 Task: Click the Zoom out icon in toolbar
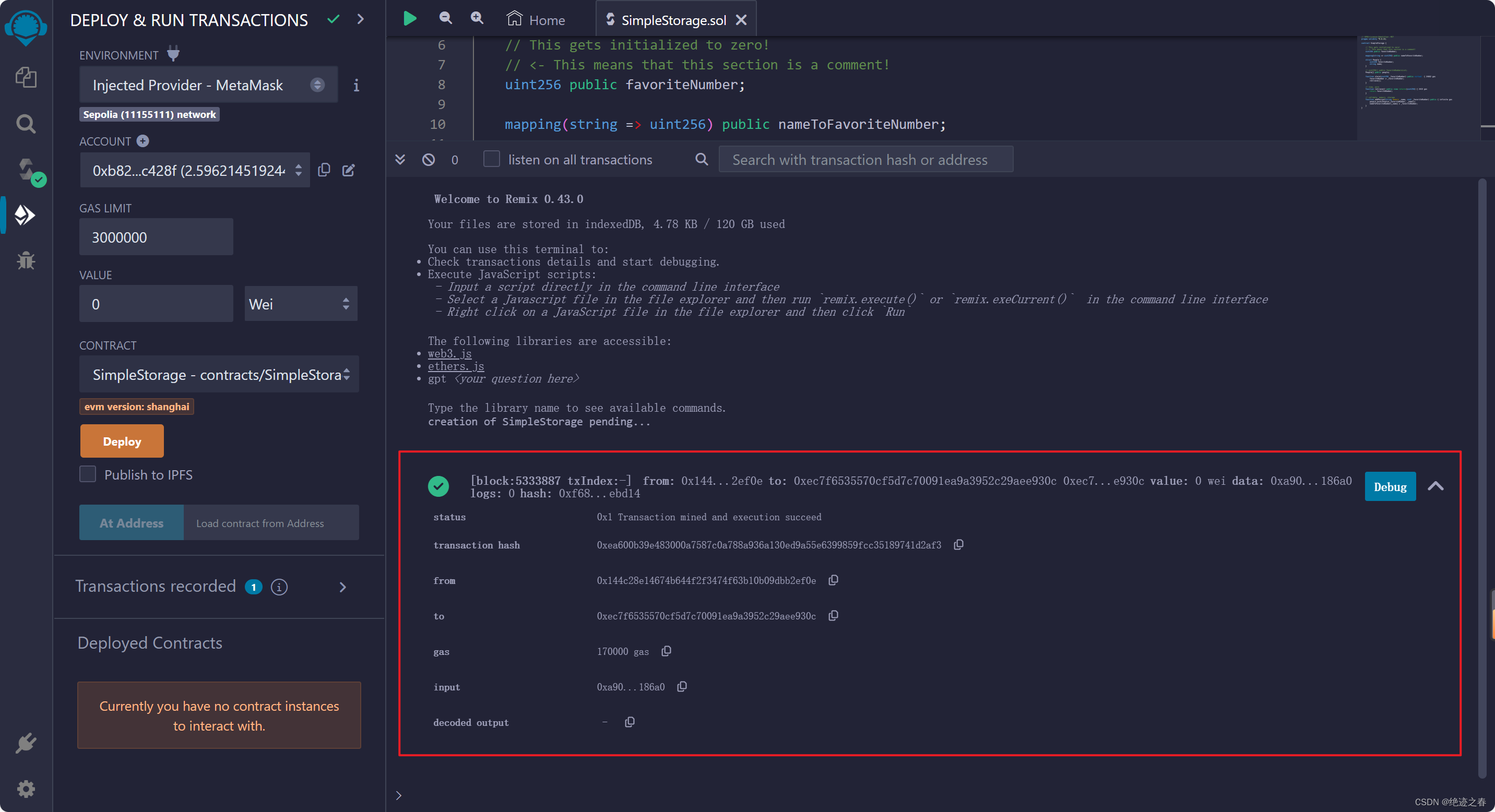point(444,18)
